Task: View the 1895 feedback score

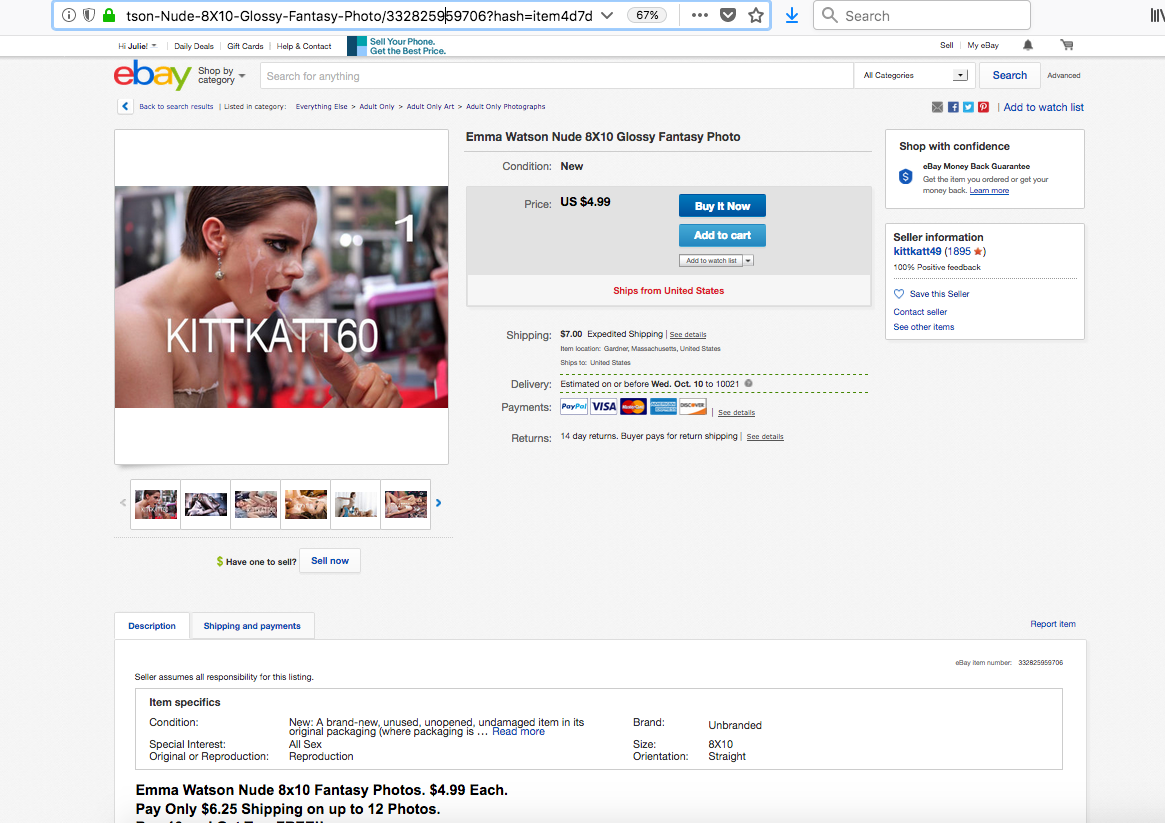Action: pos(958,251)
